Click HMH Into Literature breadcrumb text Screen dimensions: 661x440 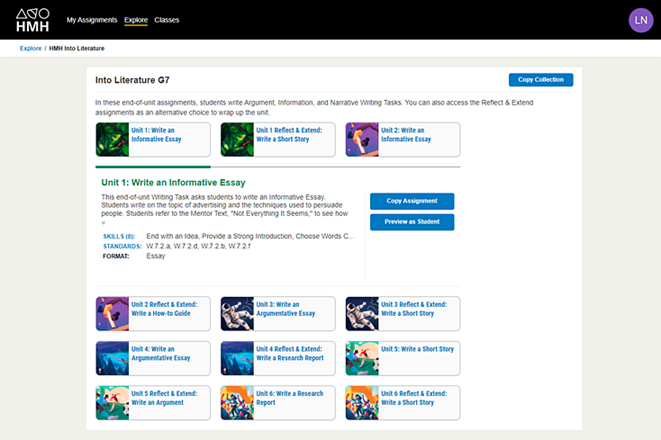click(x=77, y=48)
